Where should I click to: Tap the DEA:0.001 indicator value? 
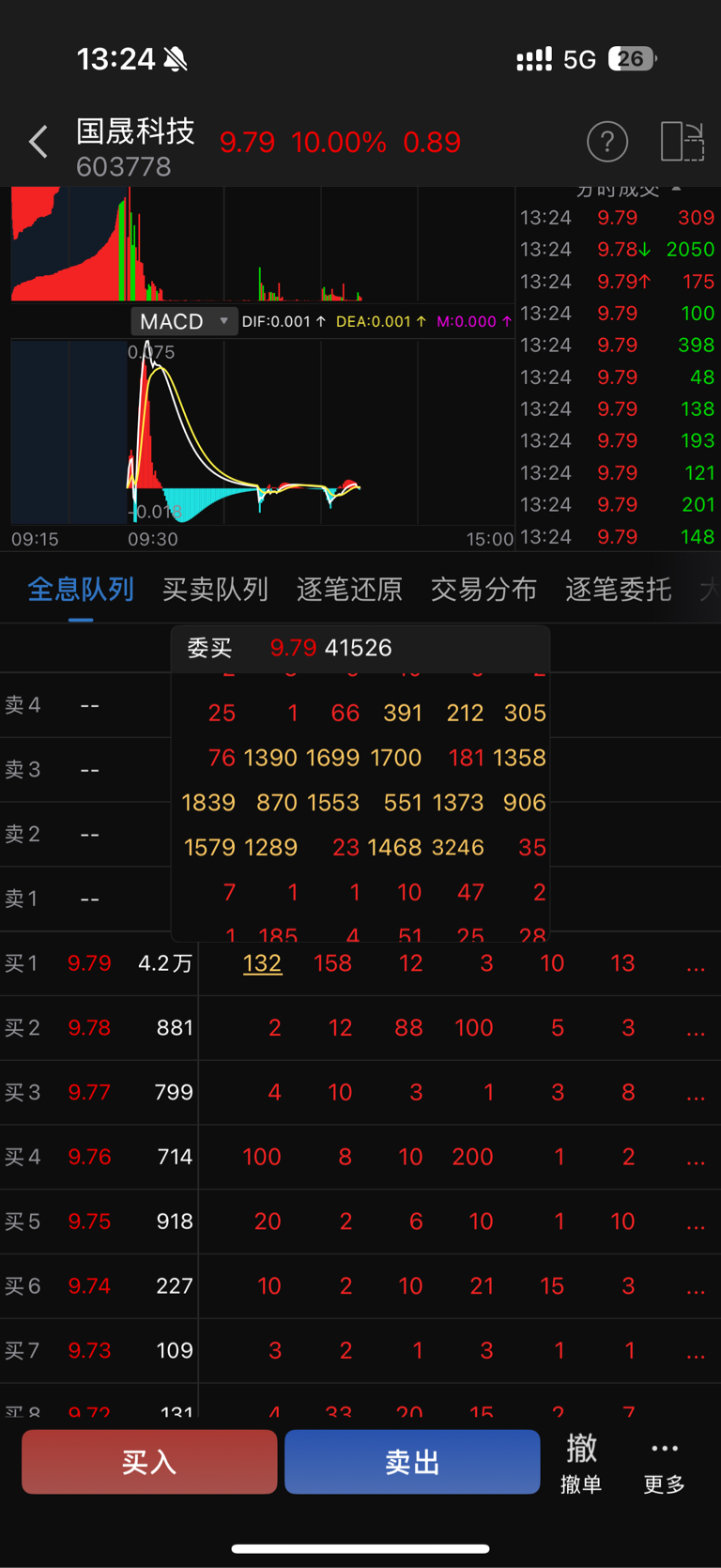[x=381, y=321]
